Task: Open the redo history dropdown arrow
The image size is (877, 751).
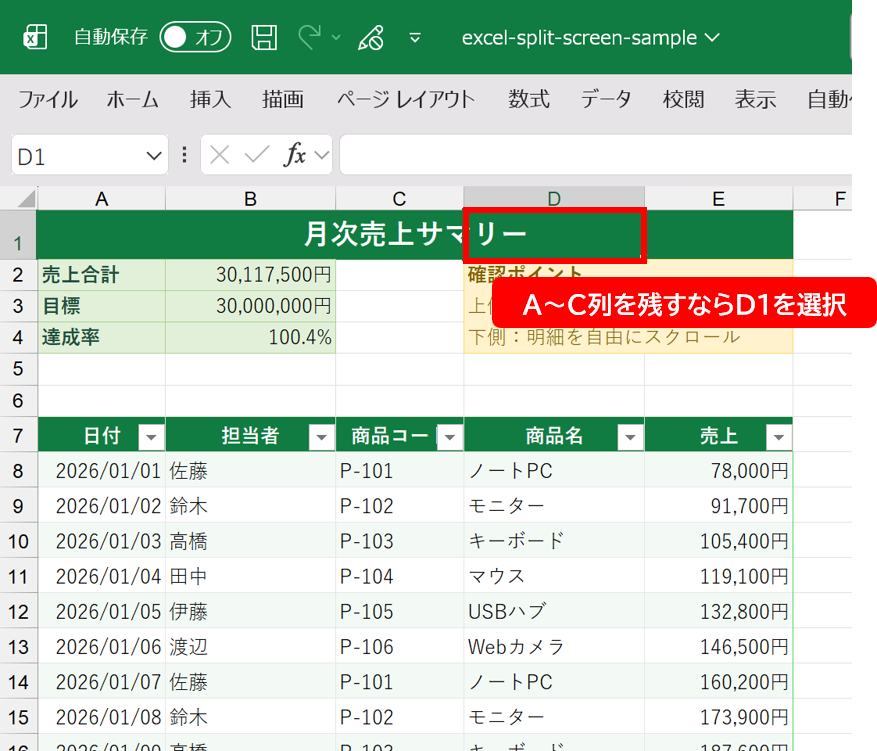Action: pos(336,37)
